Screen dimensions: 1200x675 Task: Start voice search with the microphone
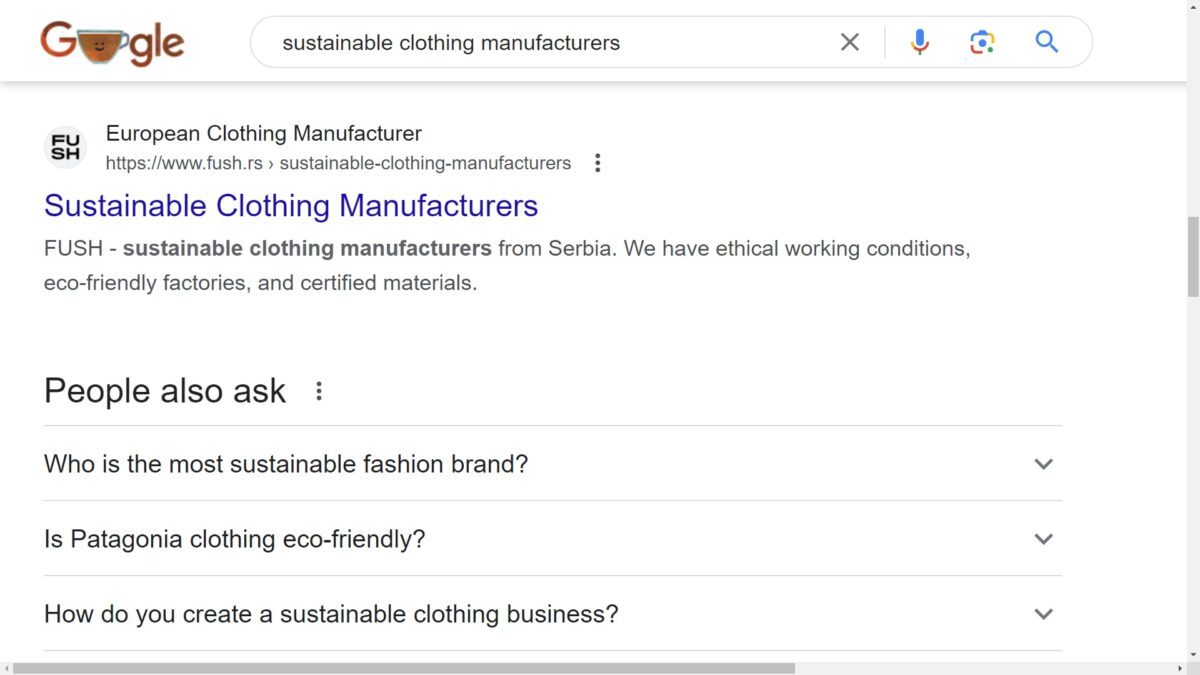point(920,42)
